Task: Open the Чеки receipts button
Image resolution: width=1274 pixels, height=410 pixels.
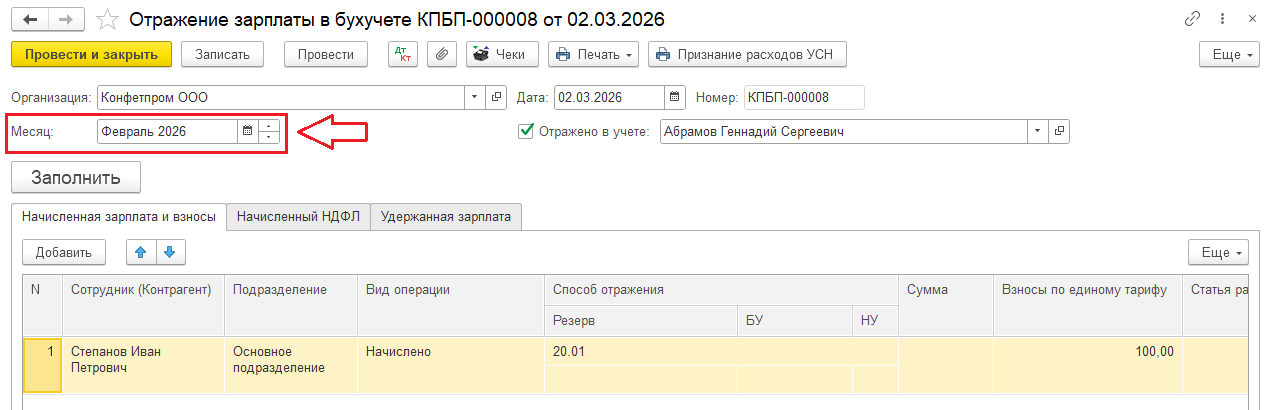Action: coord(503,54)
